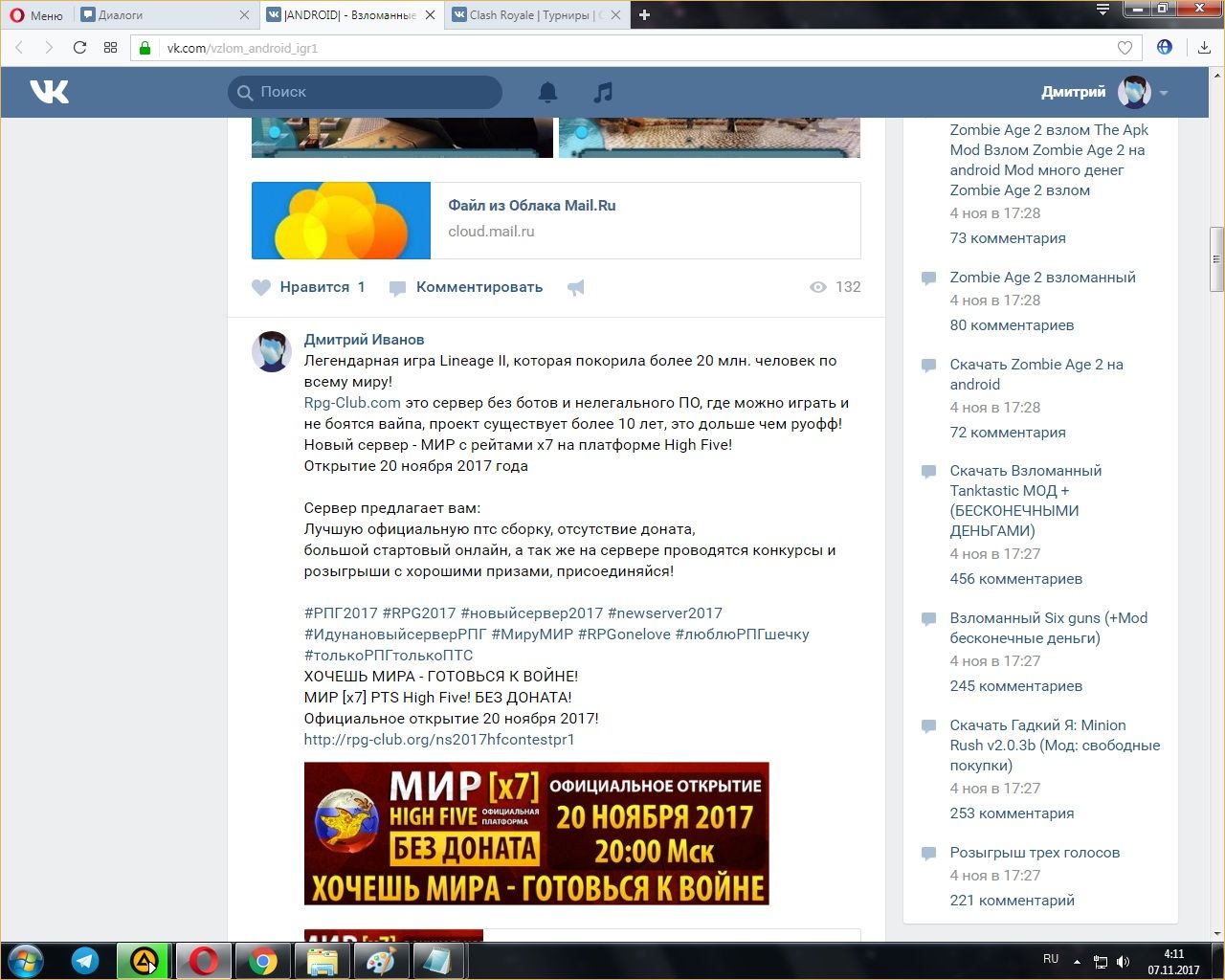Click Комментировать under the post
This screenshot has width=1225, height=980.
click(466, 287)
